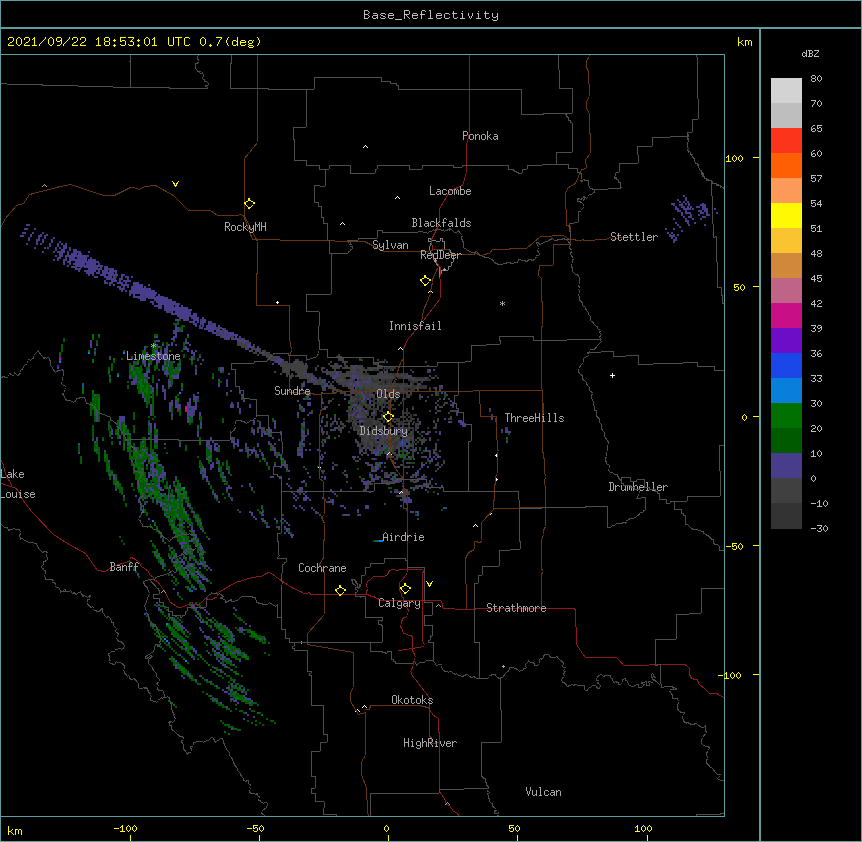Click the Blackfalds town label
The height and width of the screenshot is (842, 862).
coord(441,223)
